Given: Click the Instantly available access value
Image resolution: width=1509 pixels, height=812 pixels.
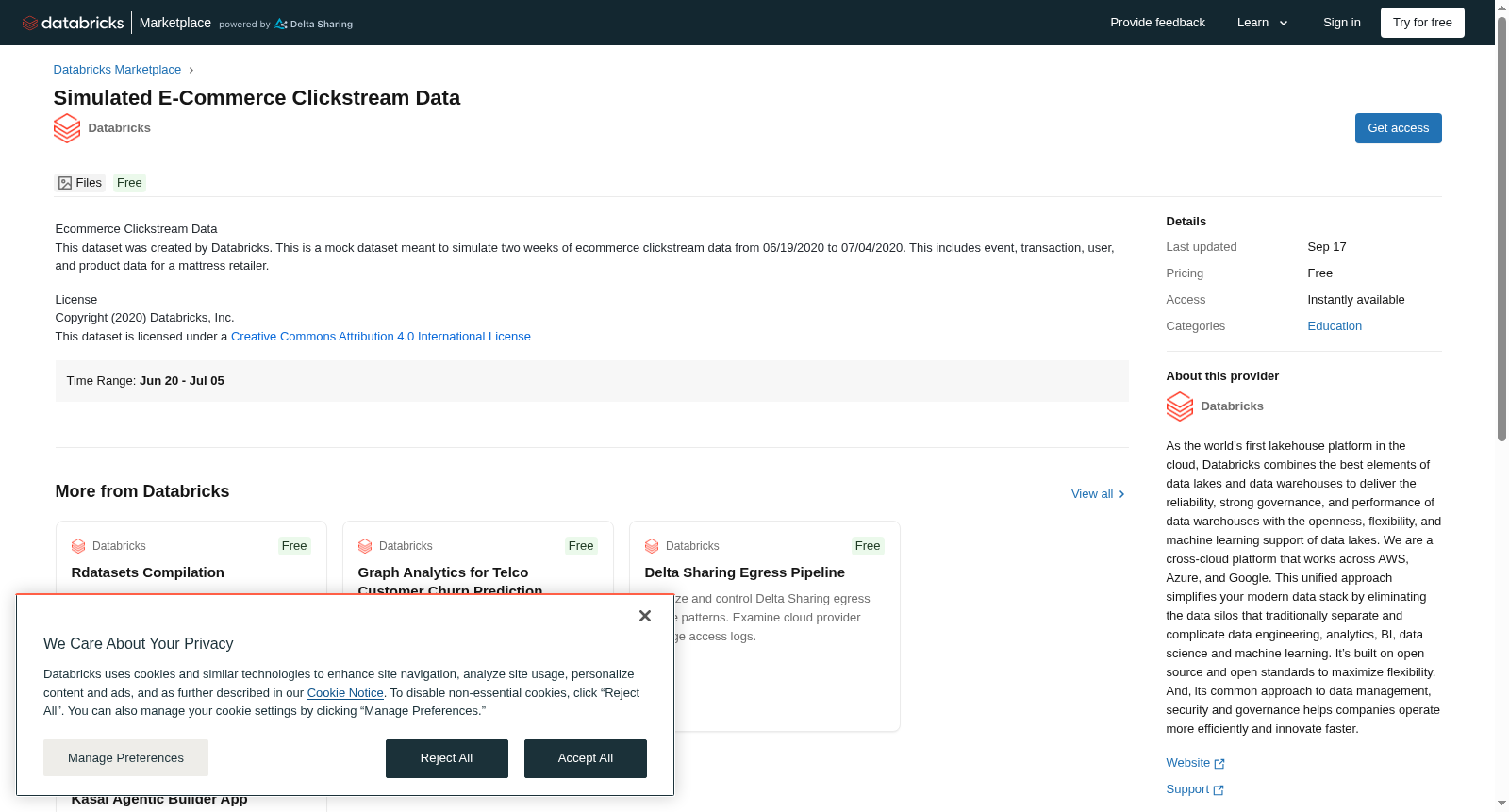Looking at the screenshot, I should click(1356, 300).
